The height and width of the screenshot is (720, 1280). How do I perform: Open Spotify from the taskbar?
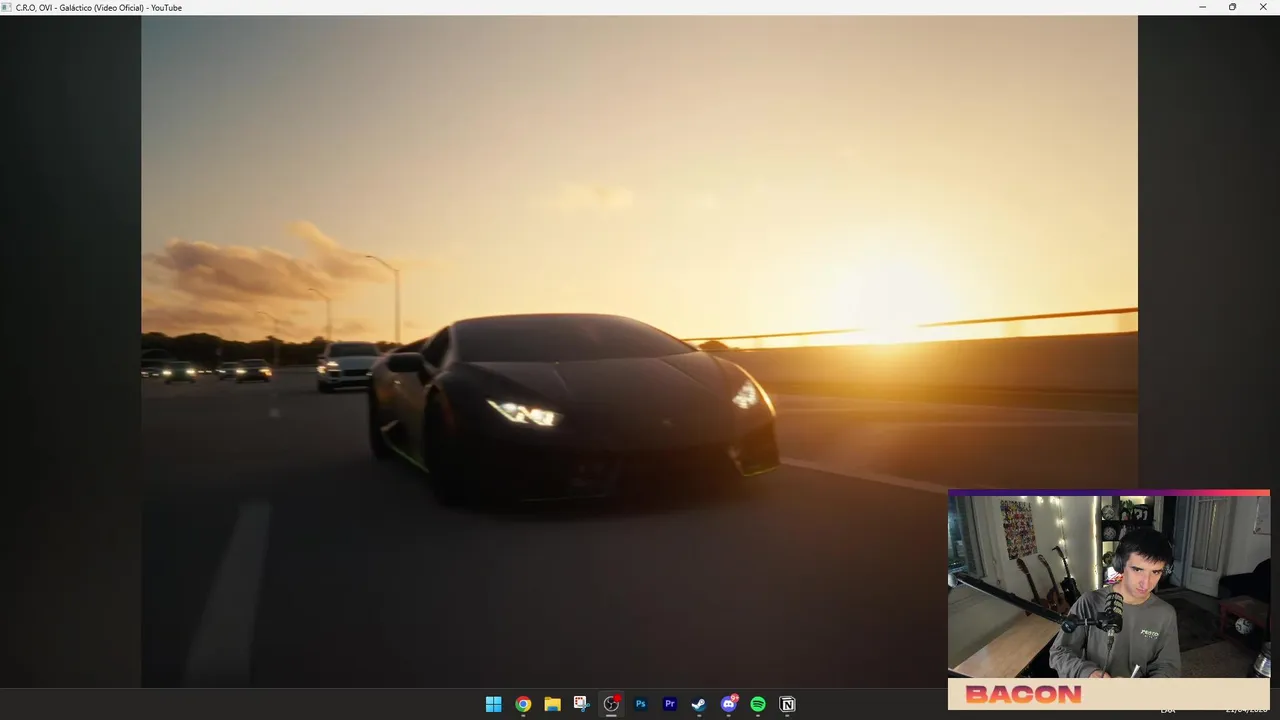pyautogui.click(x=758, y=704)
